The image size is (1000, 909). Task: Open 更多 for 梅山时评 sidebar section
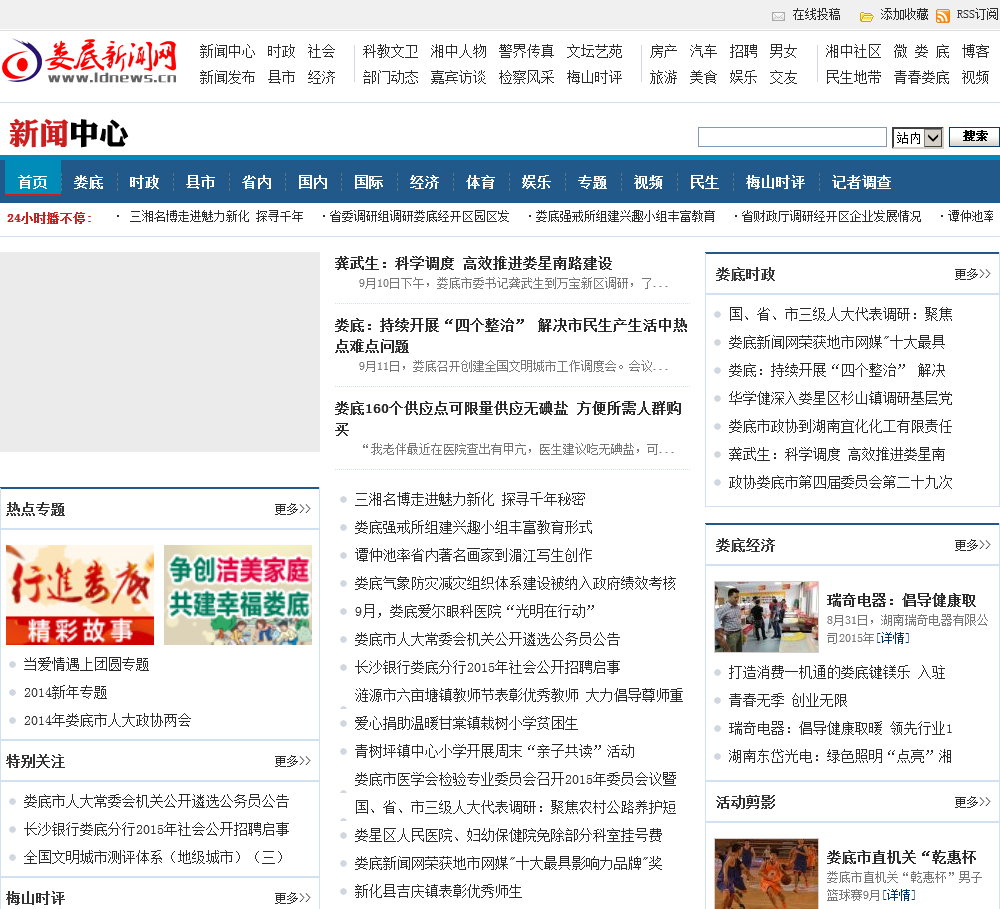[x=292, y=898]
